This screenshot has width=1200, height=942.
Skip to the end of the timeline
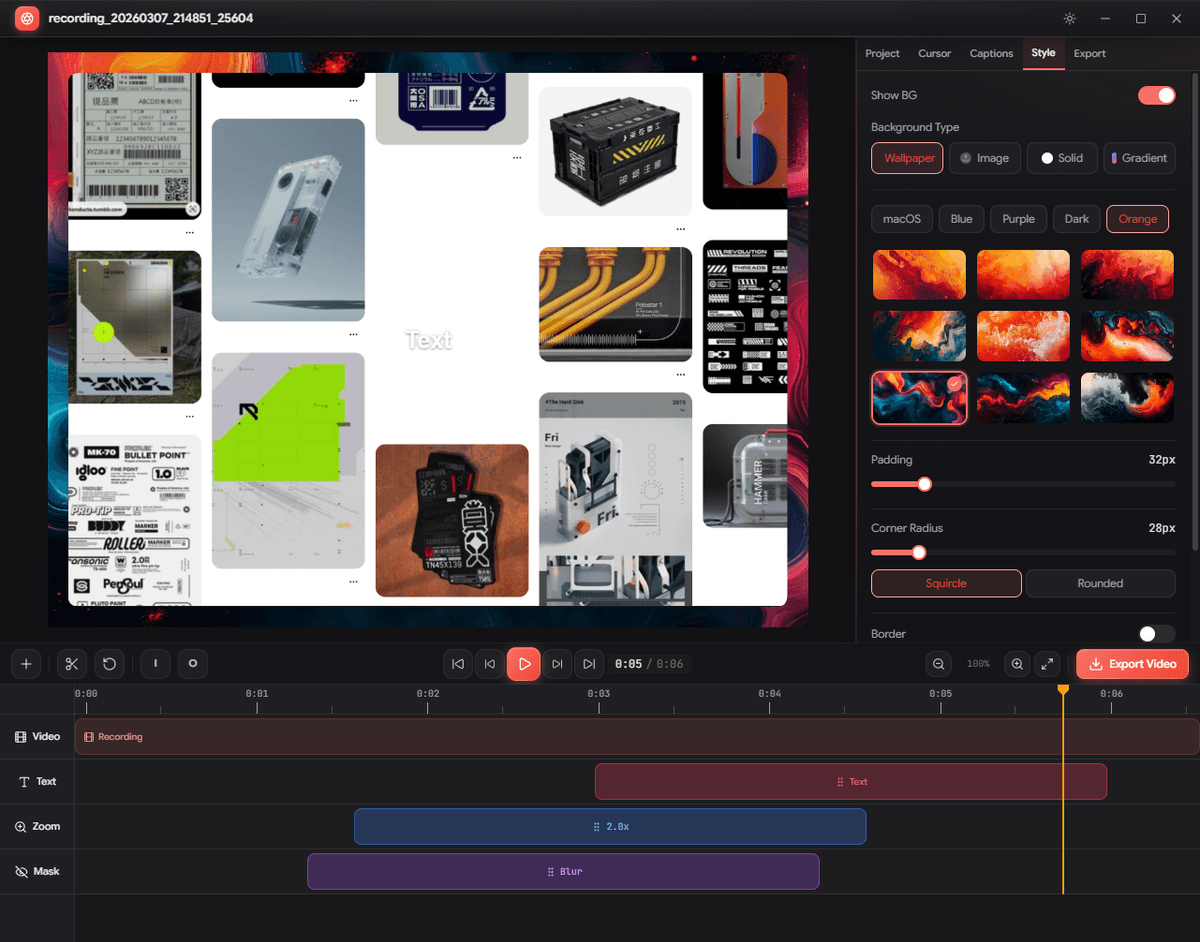tap(589, 663)
